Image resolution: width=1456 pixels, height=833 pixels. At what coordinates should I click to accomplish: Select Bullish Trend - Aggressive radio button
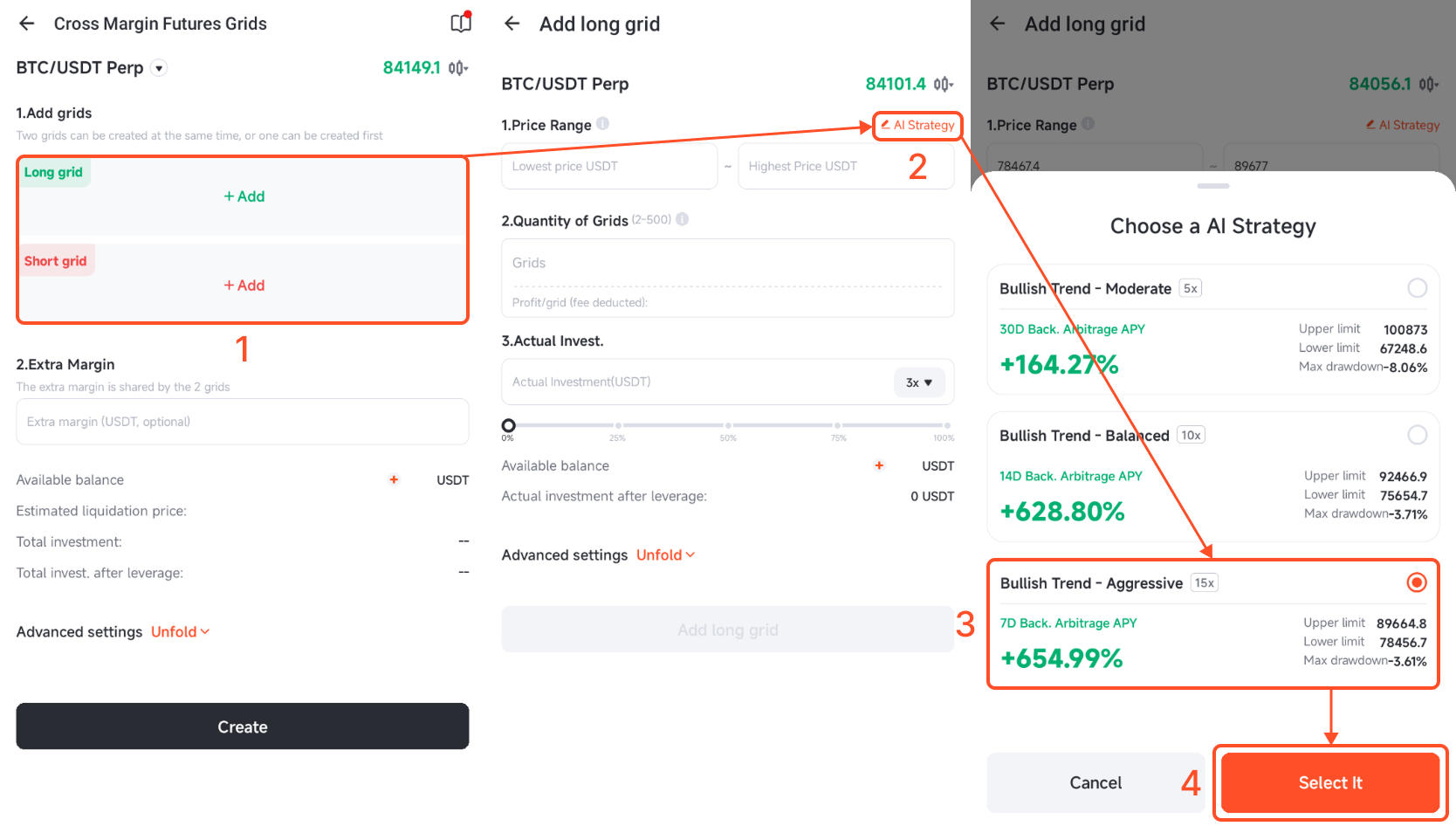point(1417,582)
